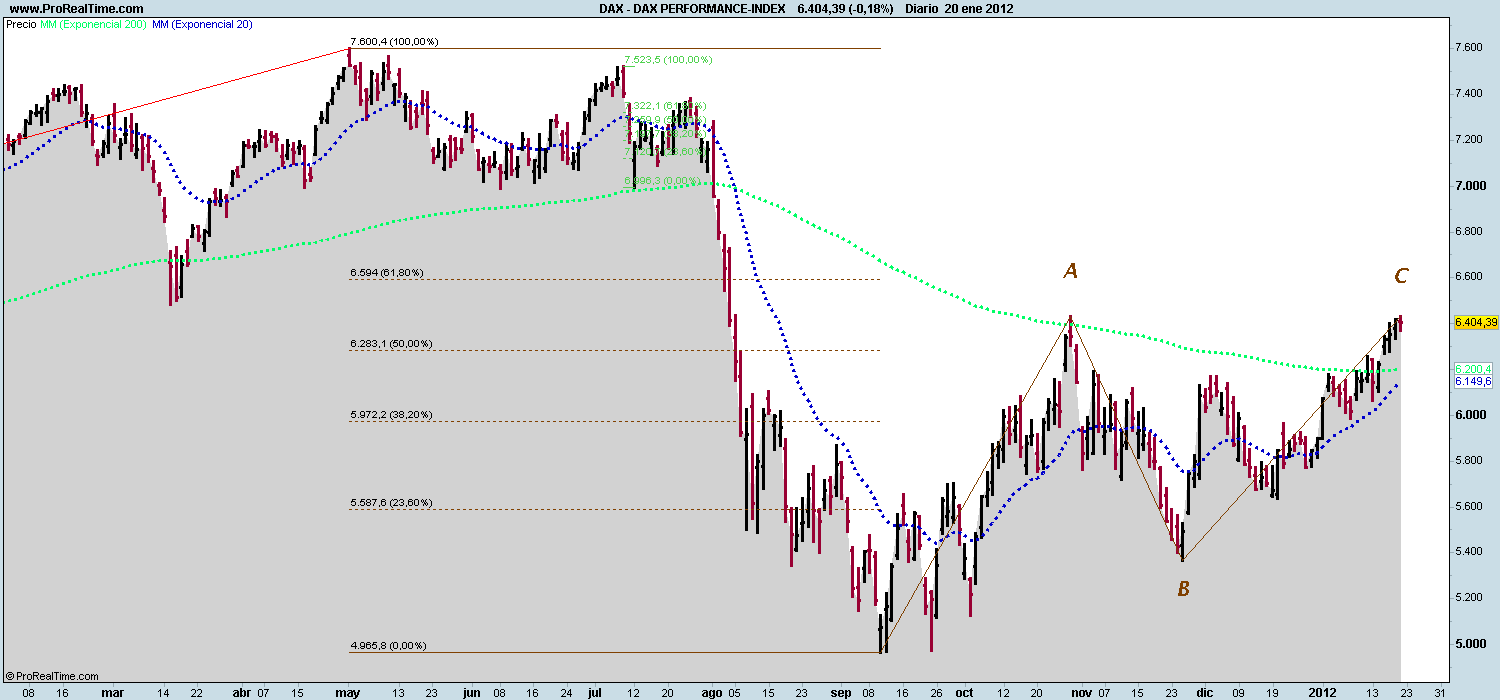Click the 5.000 price axis value

coord(1468,643)
